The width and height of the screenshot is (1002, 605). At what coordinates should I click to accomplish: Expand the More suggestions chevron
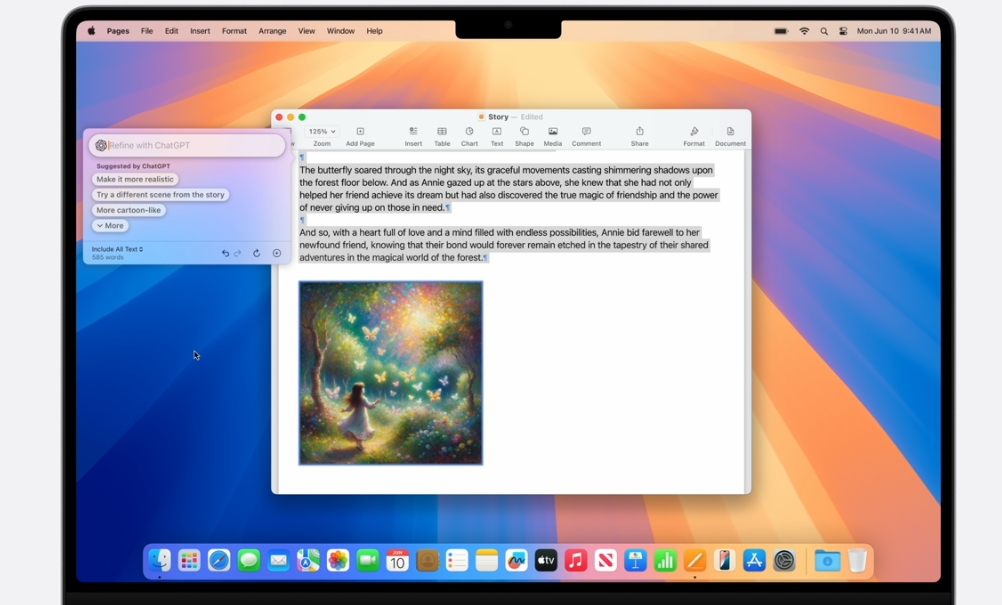tap(111, 226)
